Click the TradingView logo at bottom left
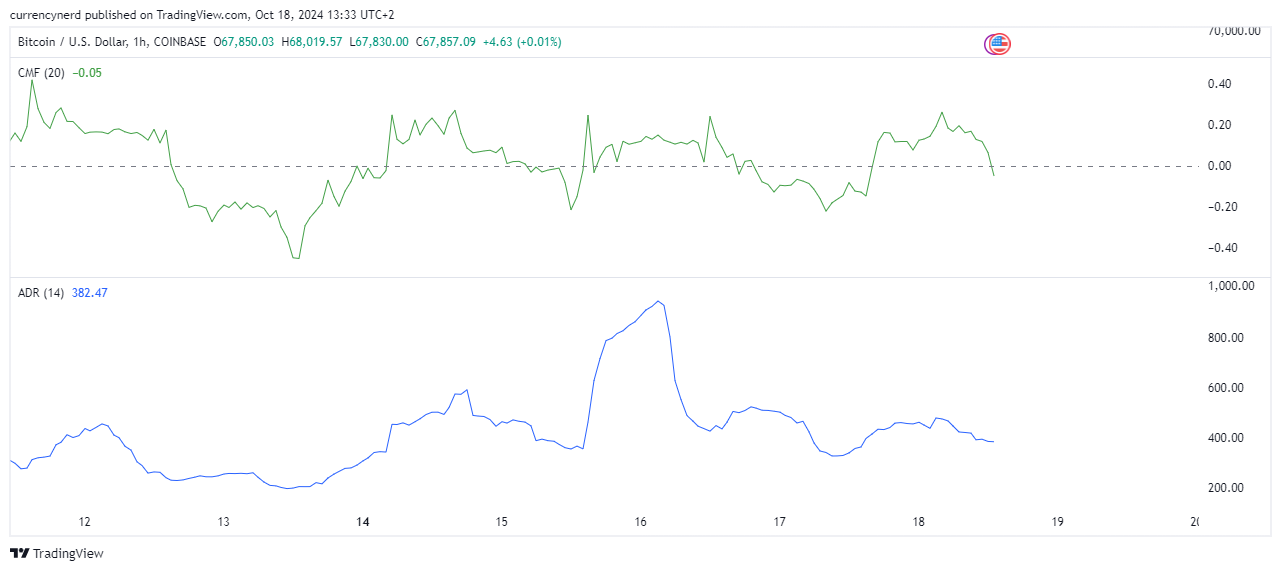This screenshot has width=1281, height=571. tap(57, 553)
